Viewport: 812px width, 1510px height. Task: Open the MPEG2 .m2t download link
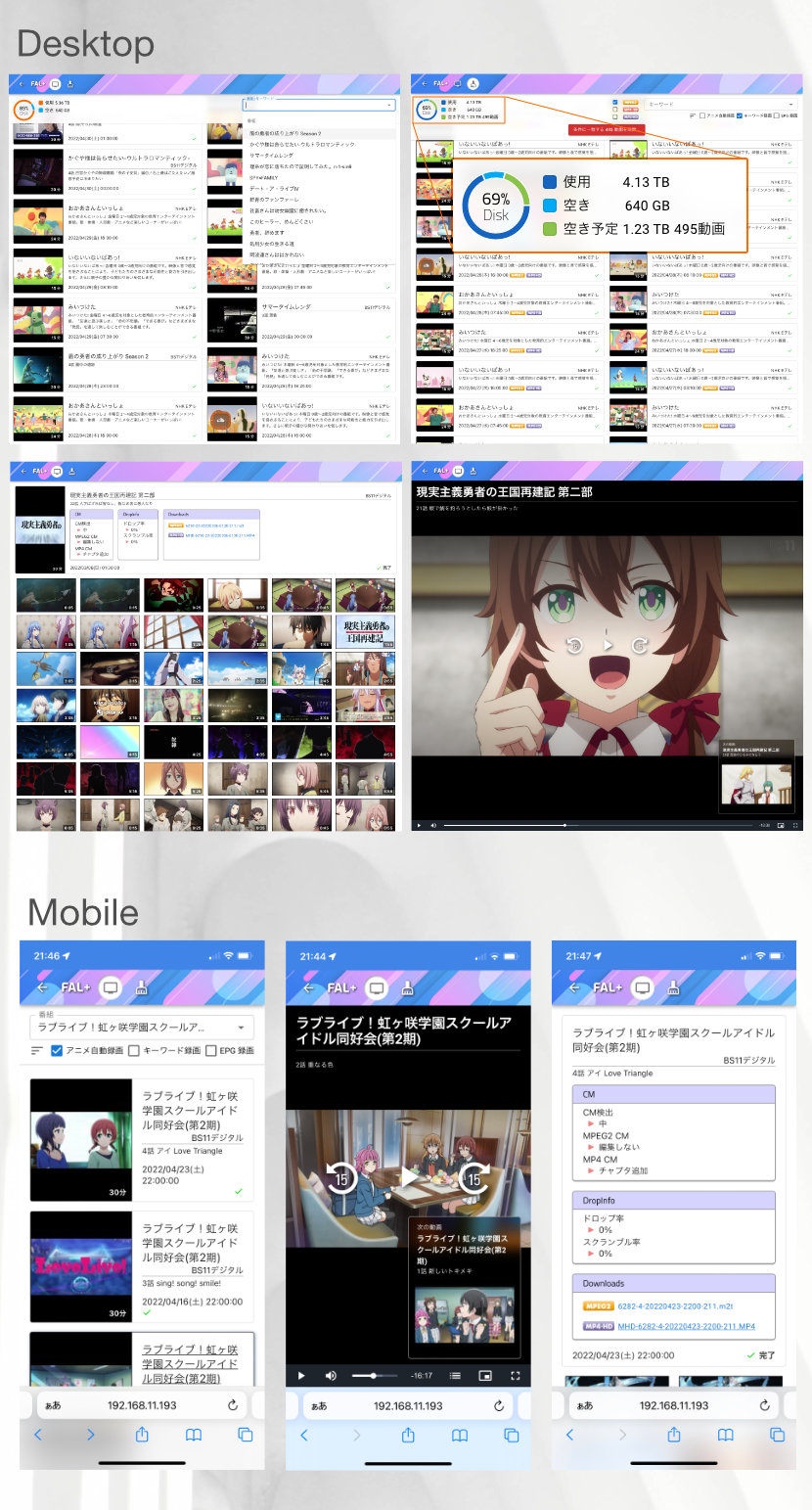click(671, 1305)
